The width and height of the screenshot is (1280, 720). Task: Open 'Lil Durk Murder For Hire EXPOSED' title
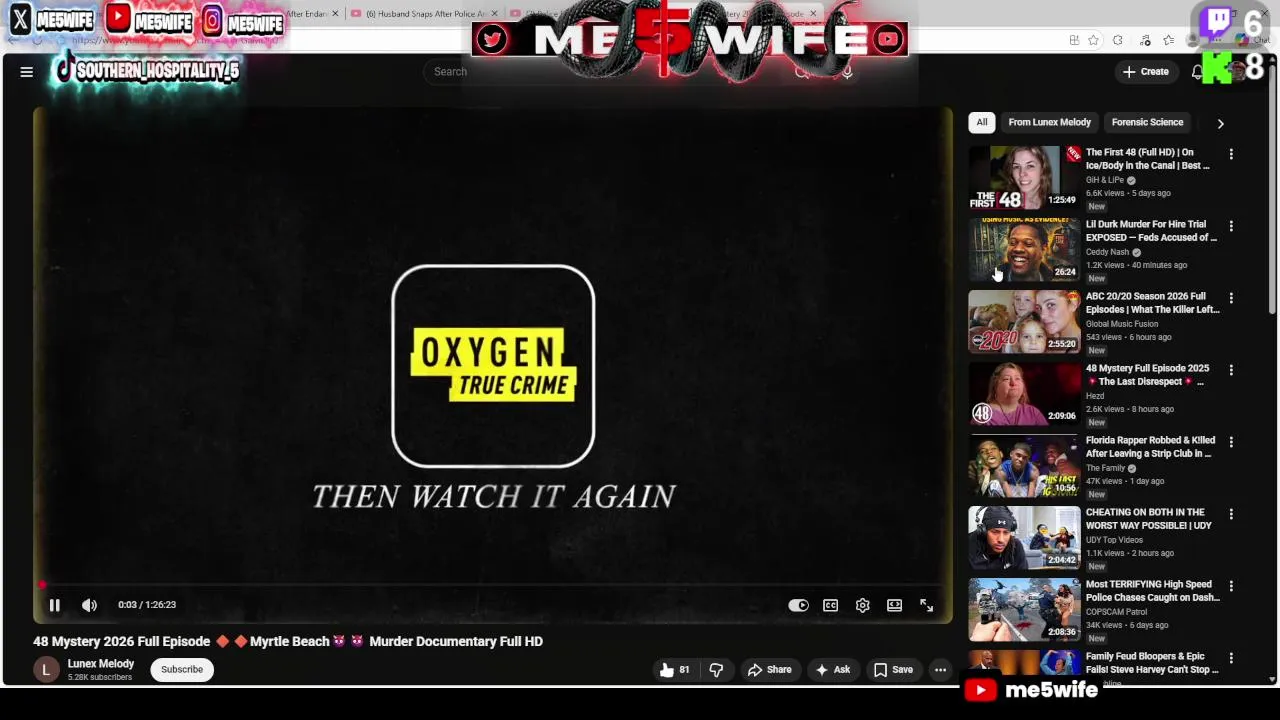click(x=1151, y=231)
